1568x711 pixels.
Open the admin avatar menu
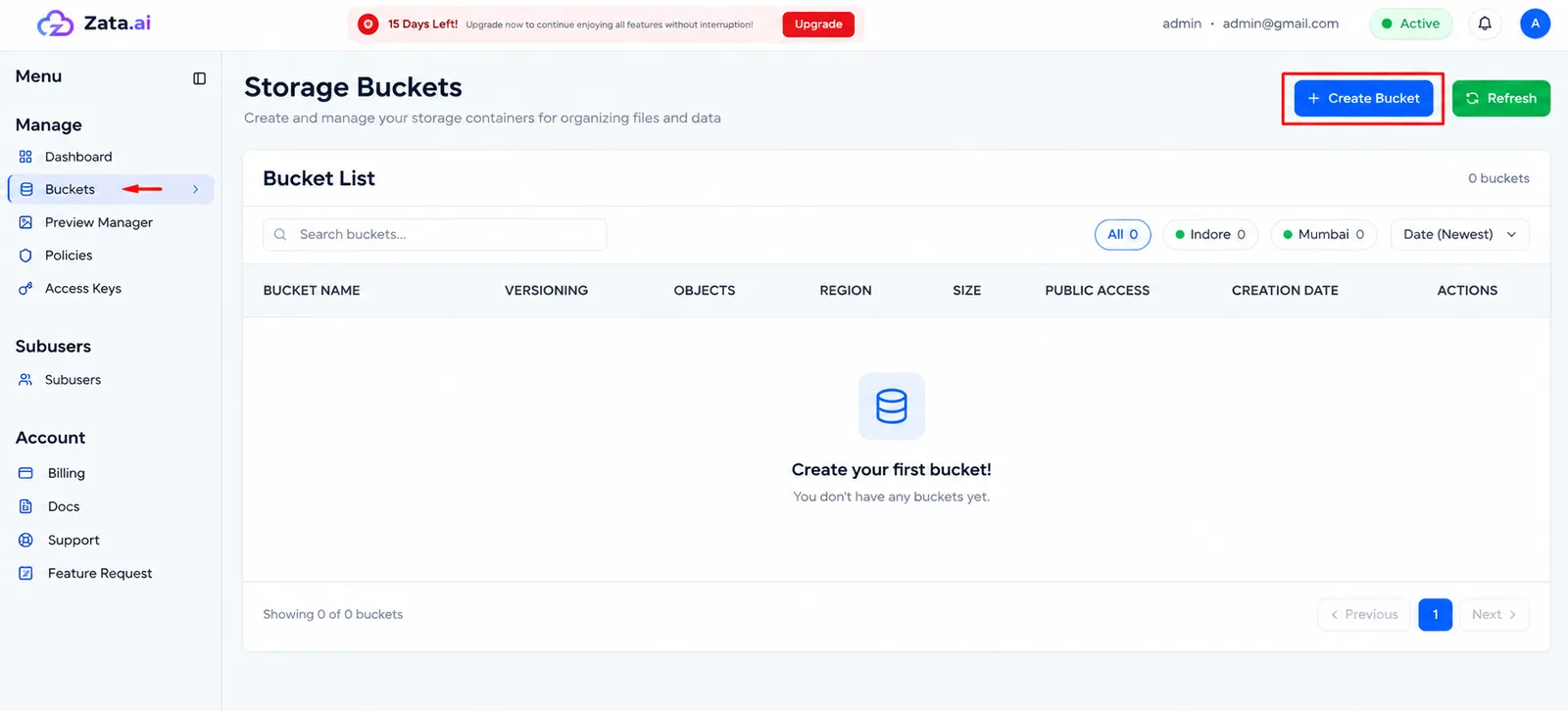tap(1535, 24)
